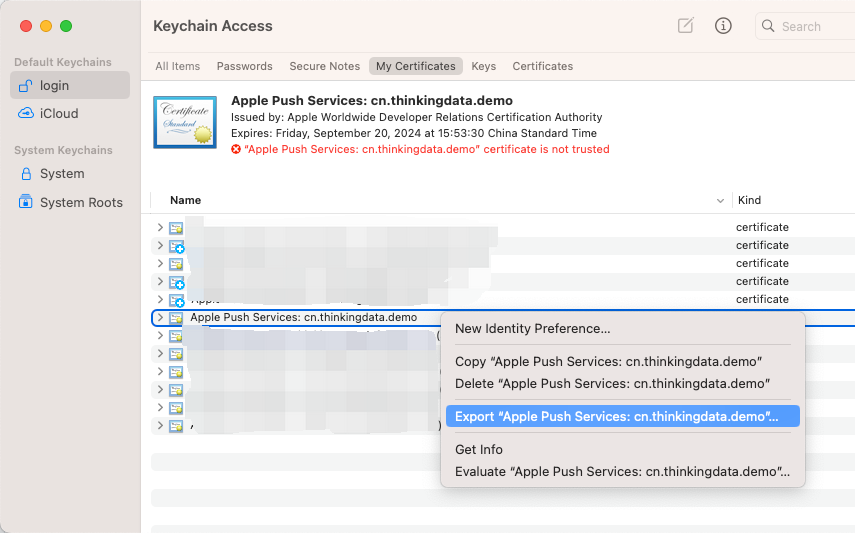Click the System Roots icon
Viewport: 855px width, 533px height.
[25, 202]
